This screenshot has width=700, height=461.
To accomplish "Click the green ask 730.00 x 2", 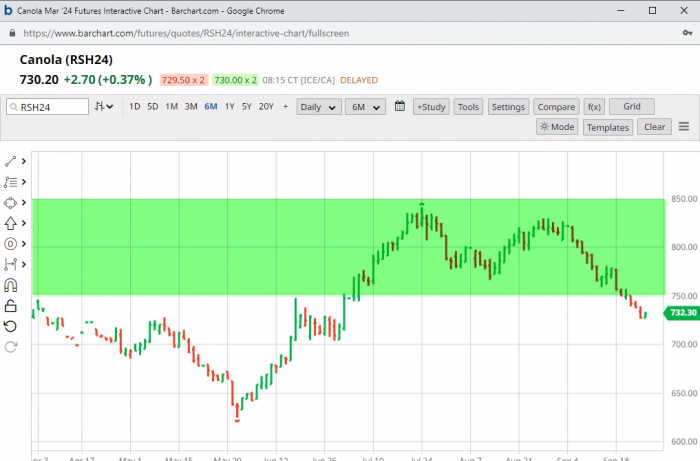I will (235, 80).
